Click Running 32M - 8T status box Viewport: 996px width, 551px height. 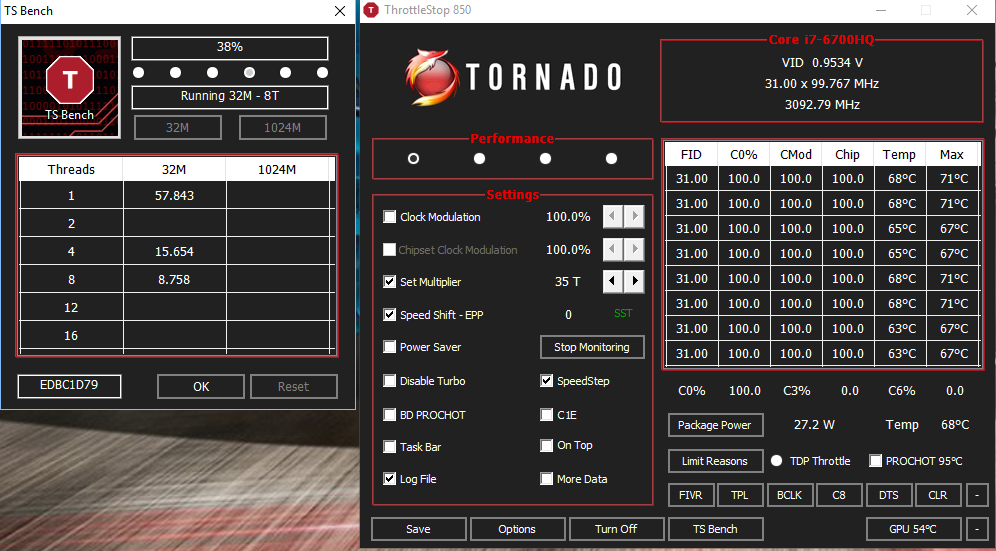click(x=230, y=97)
